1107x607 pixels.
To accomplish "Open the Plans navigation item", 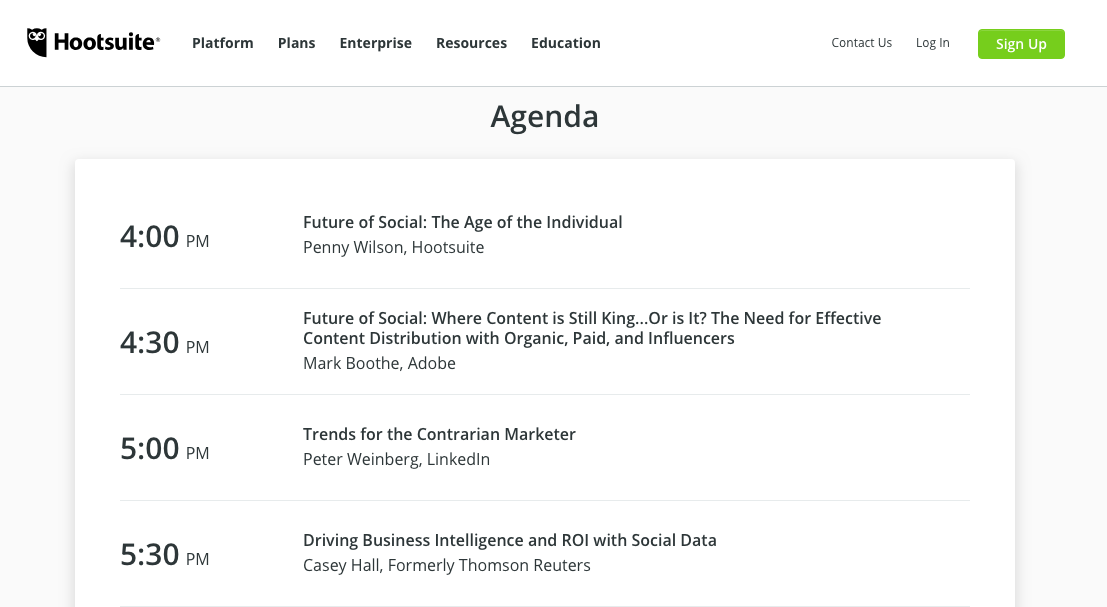I will click(x=296, y=43).
